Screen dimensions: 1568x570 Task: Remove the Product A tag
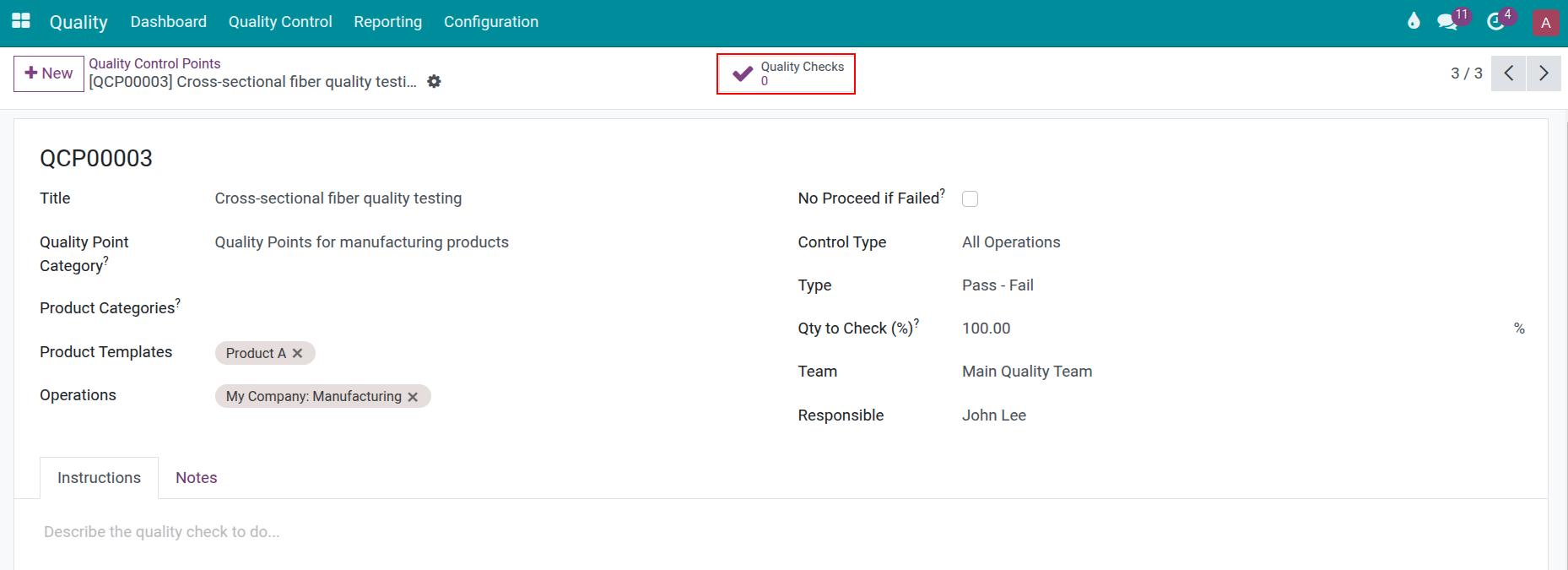(x=297, y=353)
